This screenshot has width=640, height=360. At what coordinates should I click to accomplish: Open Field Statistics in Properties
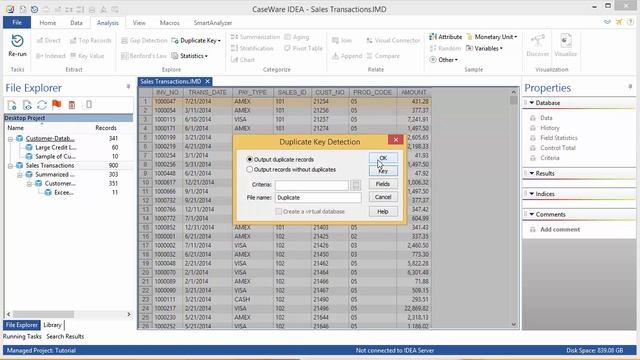point(559,138)
